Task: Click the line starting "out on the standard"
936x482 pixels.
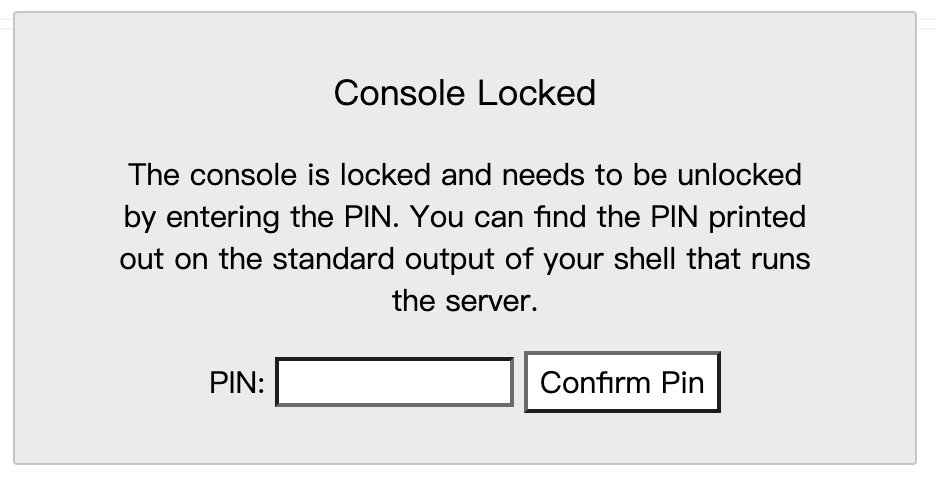Action: pos(465,259)
